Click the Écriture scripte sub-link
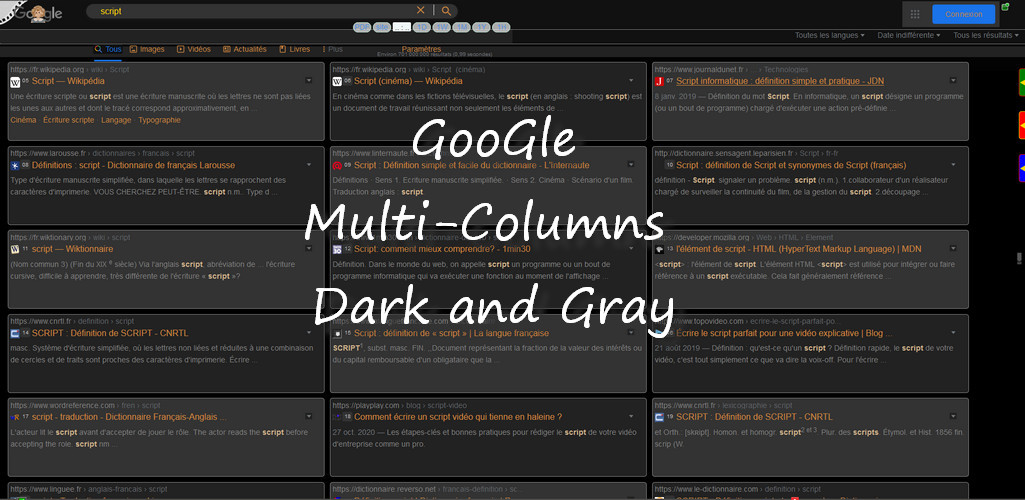The width and height of the screenshot is (1025, 500). click(x=69, y=120)
